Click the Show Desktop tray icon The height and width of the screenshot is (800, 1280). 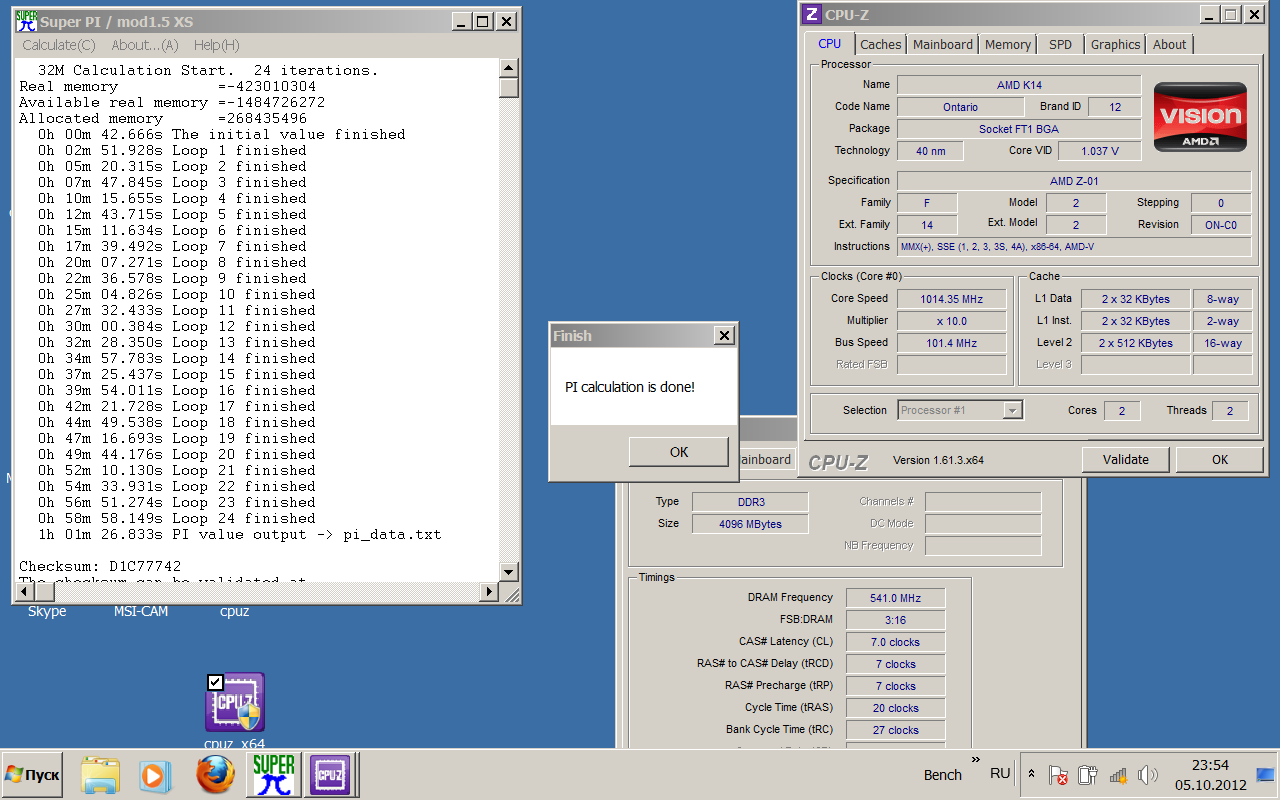[1265, 775]
